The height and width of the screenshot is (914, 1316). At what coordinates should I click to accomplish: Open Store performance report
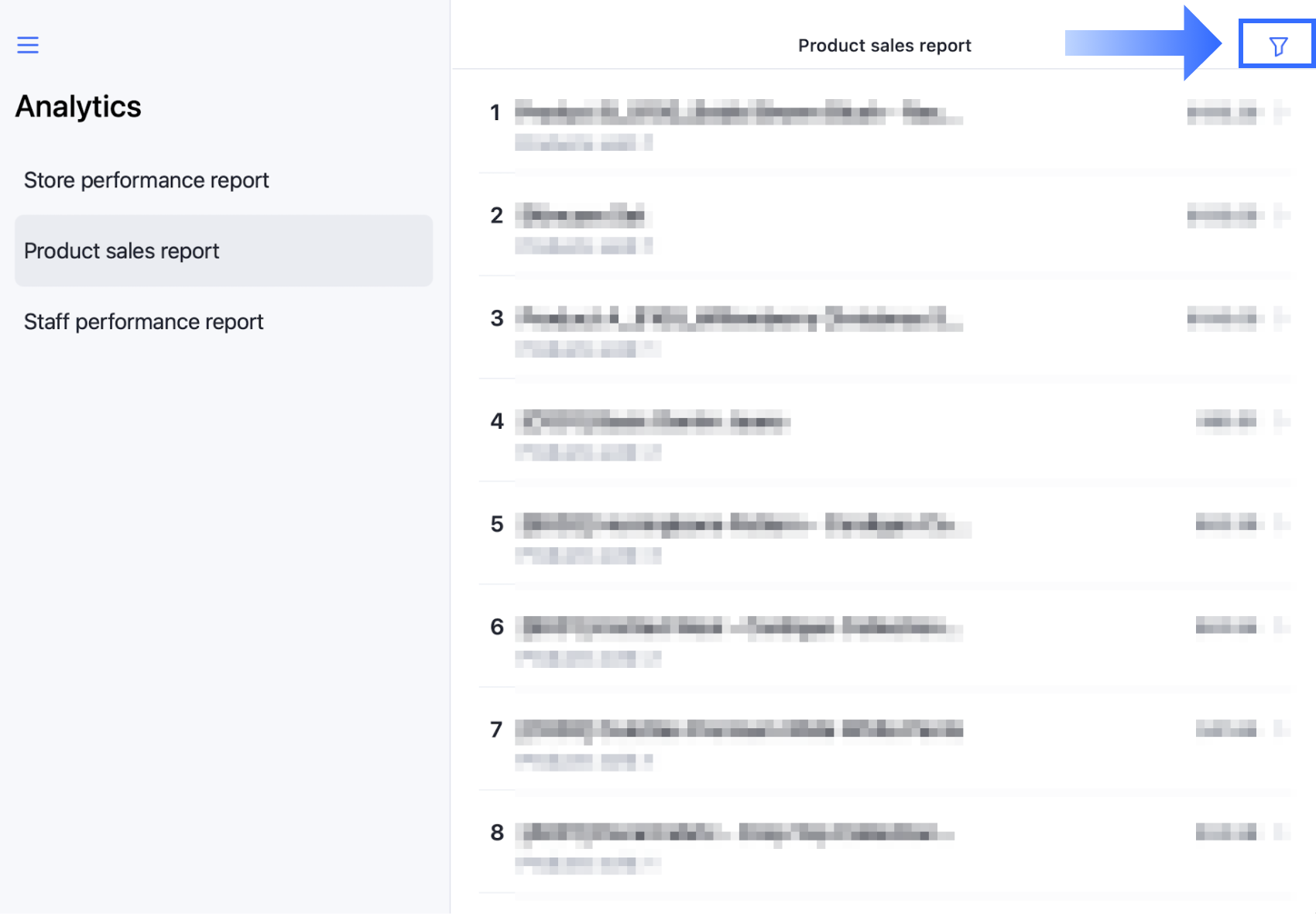pyautogui.click(x=146, y=180)
